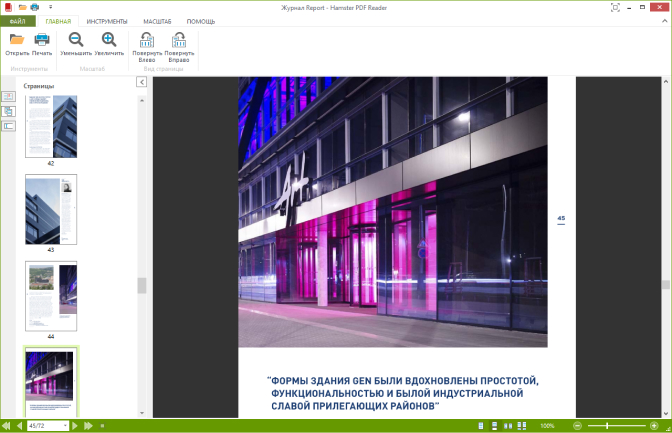Click the Открыть folder icon in ribbon
The image size is (672, 433).
coord(17,40)
